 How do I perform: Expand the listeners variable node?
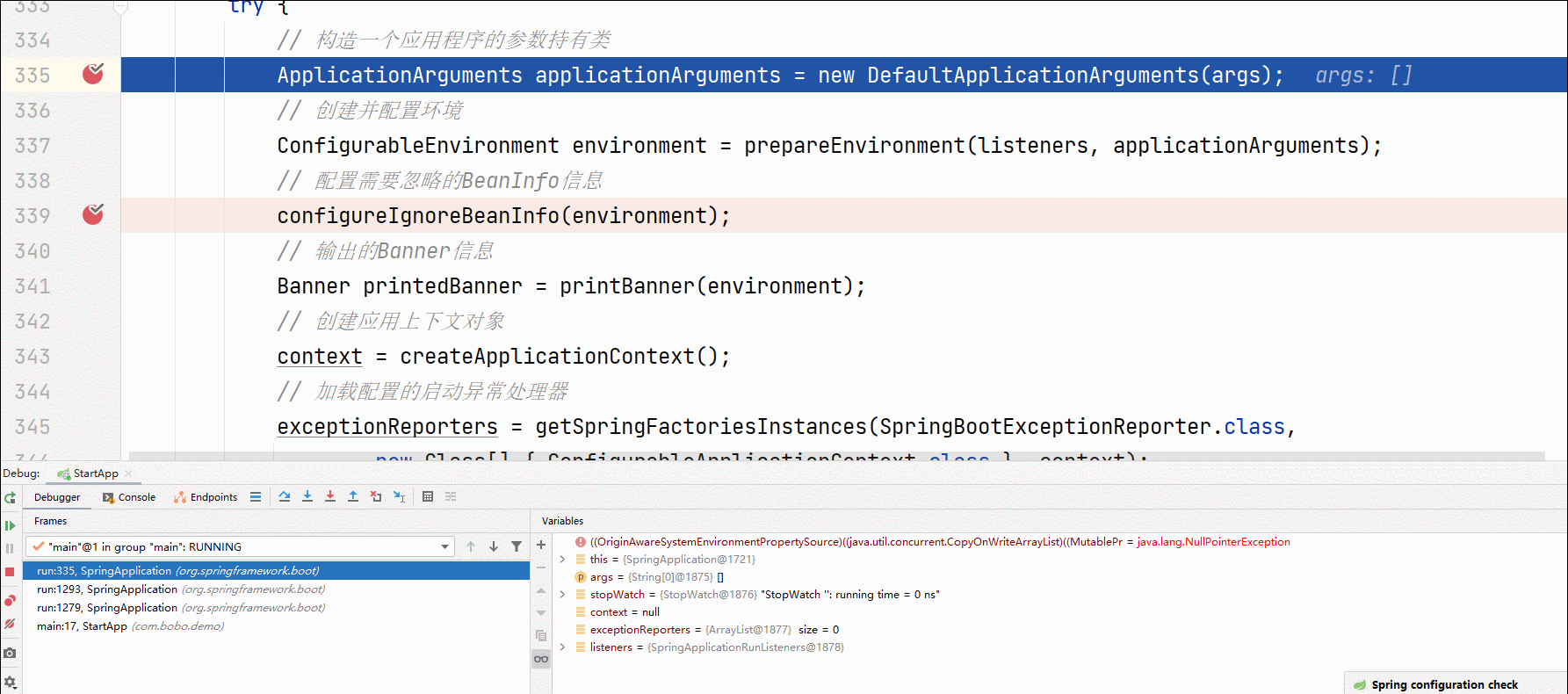point(562,647)
